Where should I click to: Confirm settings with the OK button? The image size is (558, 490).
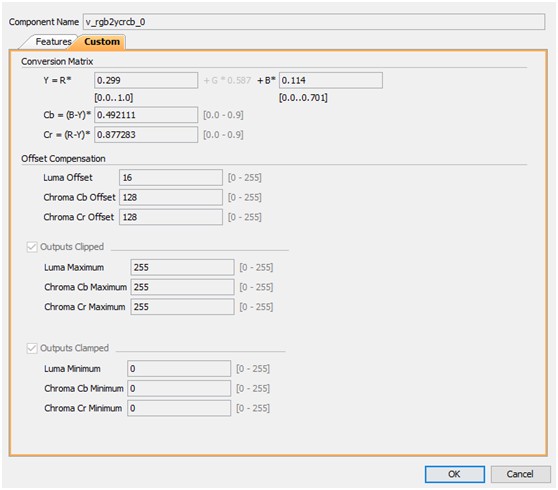click(x=454, y=474)
